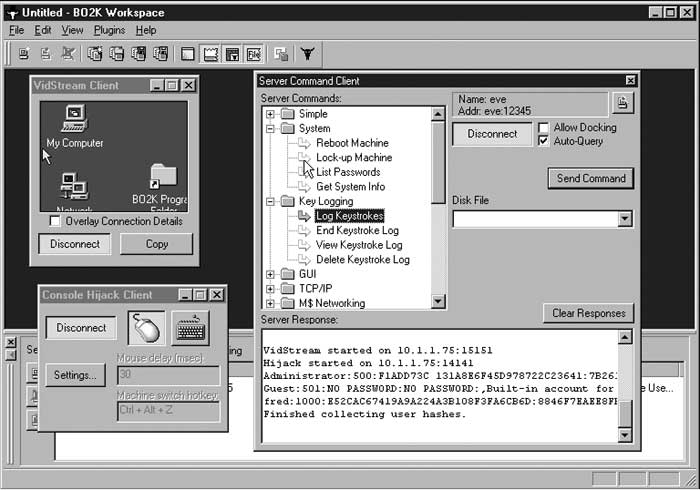Open the Plugins menu
Image resolution: width=700 pixels, height=490 pixels.
109,30
